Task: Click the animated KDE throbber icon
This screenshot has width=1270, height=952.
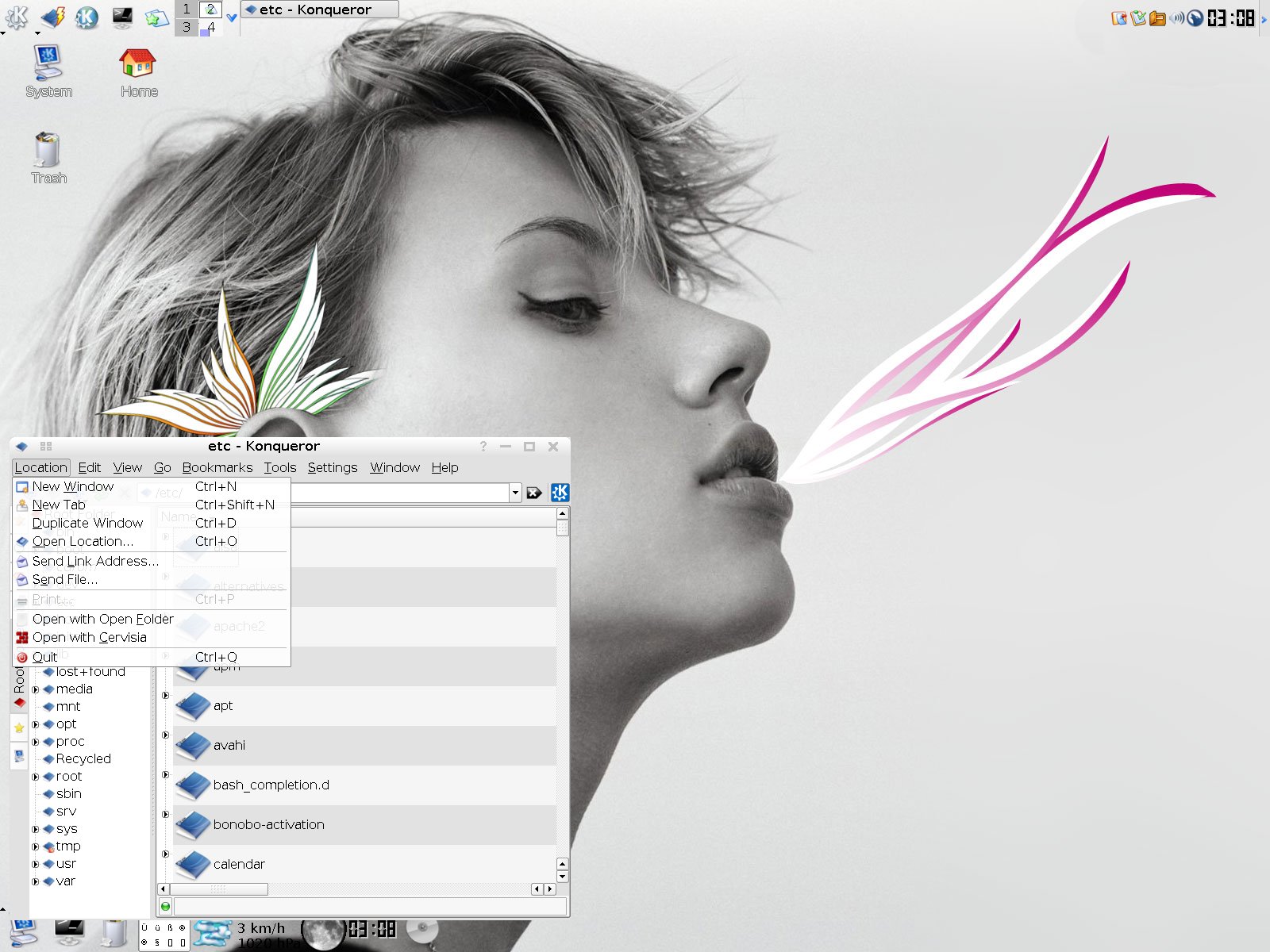Action: coord(560,493)
